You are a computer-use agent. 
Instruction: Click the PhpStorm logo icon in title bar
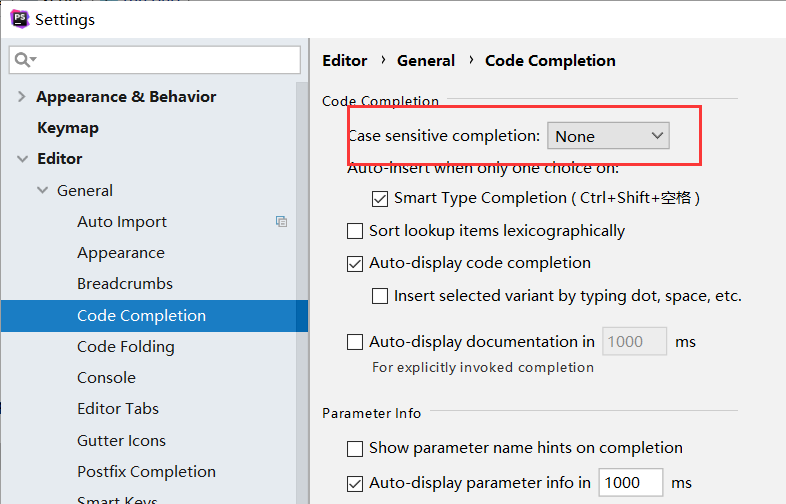[20, 19]
